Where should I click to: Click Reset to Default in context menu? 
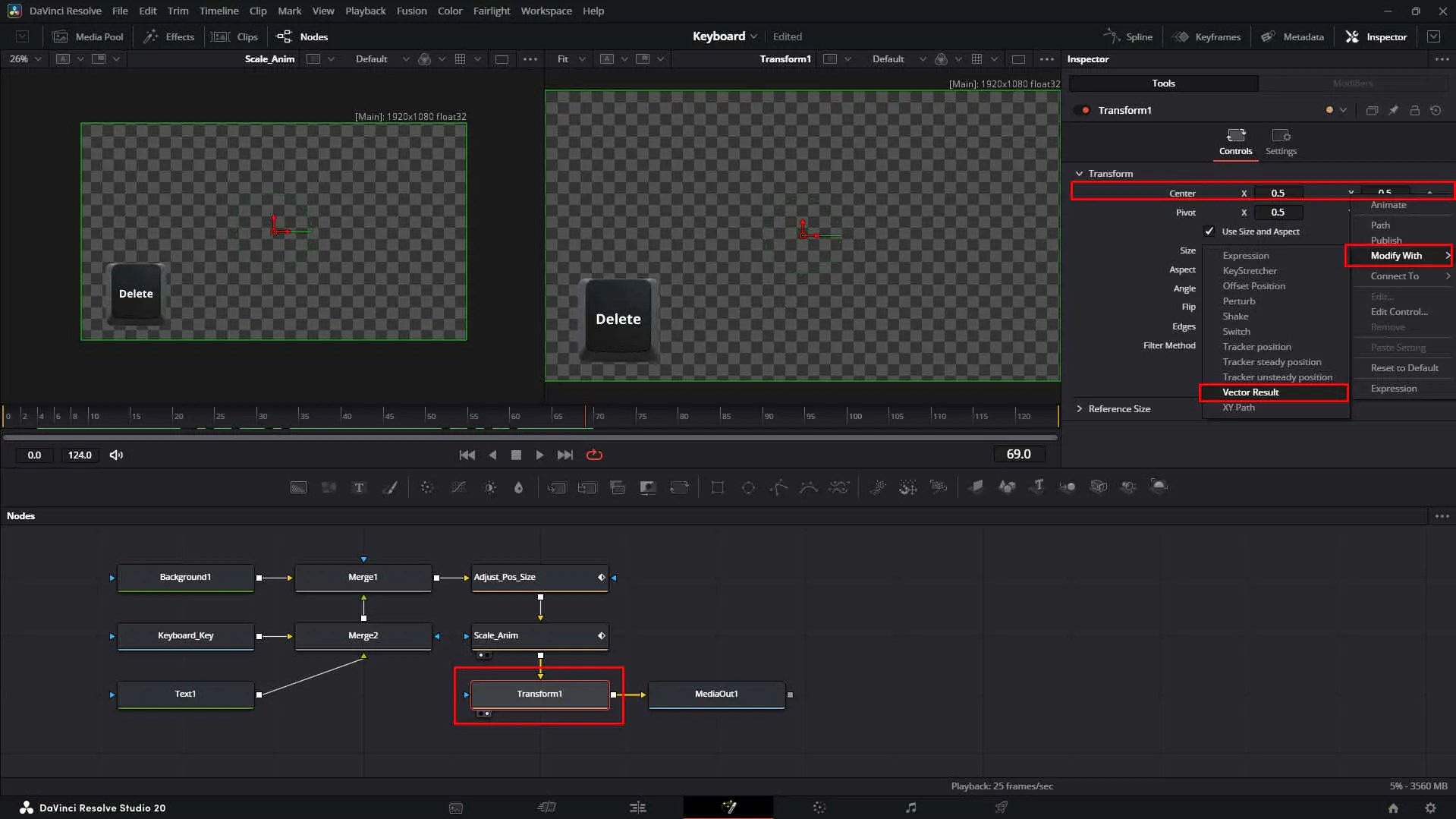click(x=1404, y=368)
